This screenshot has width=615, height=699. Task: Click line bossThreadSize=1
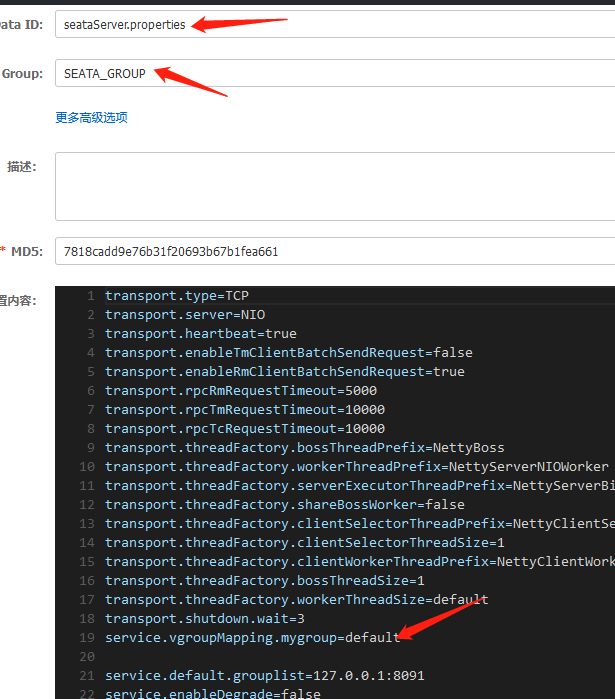(x=265, y=581)
